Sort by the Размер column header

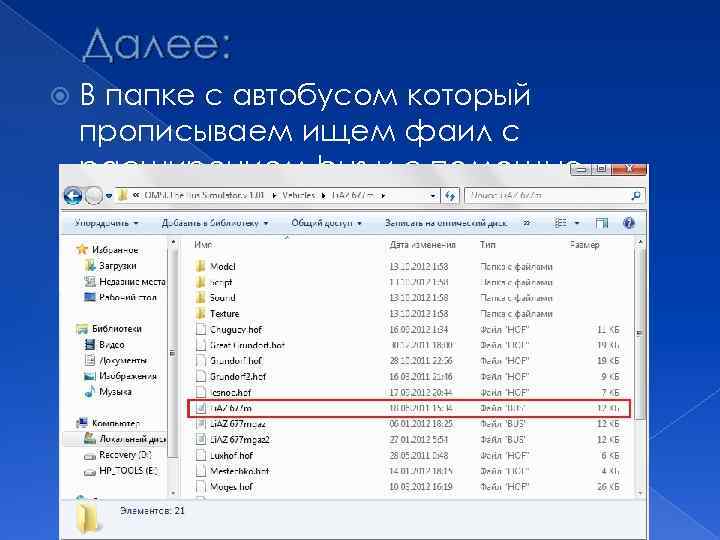(584, 245)
